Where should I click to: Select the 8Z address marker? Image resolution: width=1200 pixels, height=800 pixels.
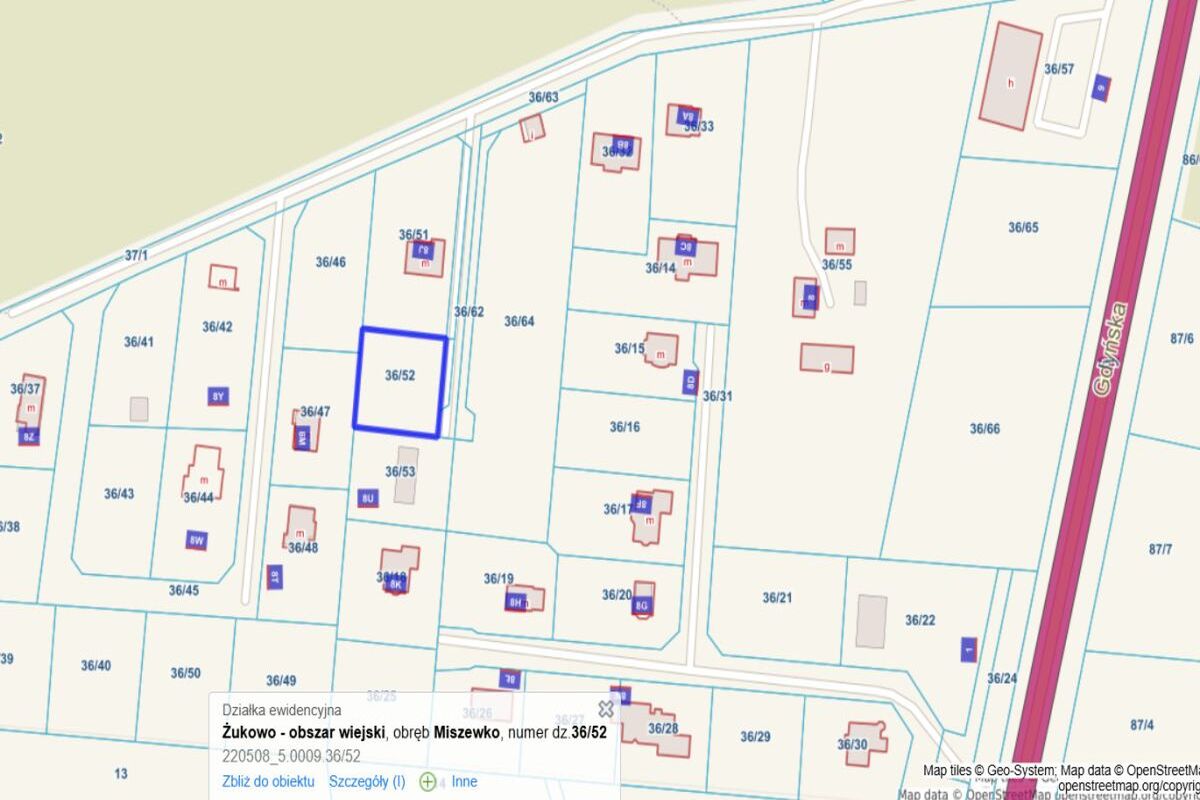(x=29, y=436)
